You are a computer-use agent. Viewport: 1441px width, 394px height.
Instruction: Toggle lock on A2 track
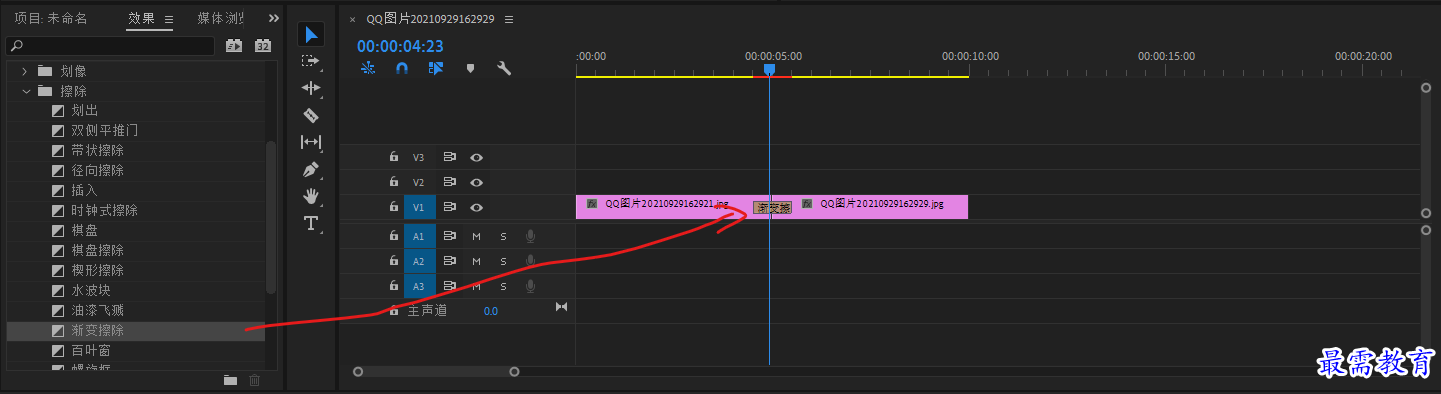[394, 261]
